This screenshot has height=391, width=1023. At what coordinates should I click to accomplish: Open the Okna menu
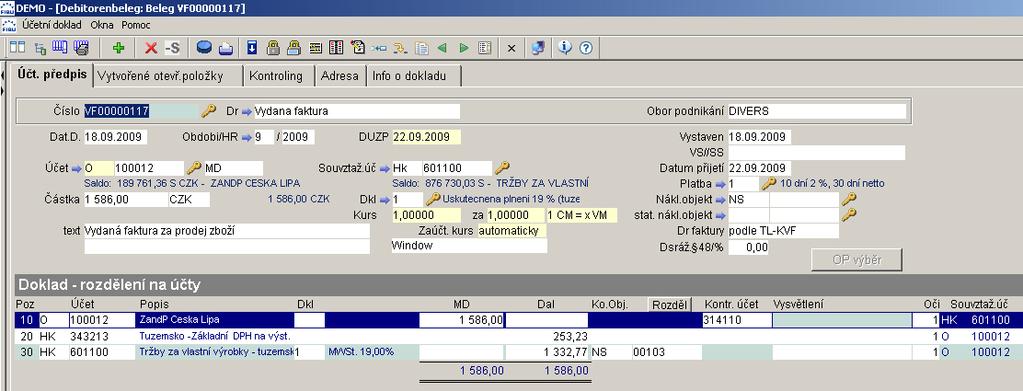102,25
